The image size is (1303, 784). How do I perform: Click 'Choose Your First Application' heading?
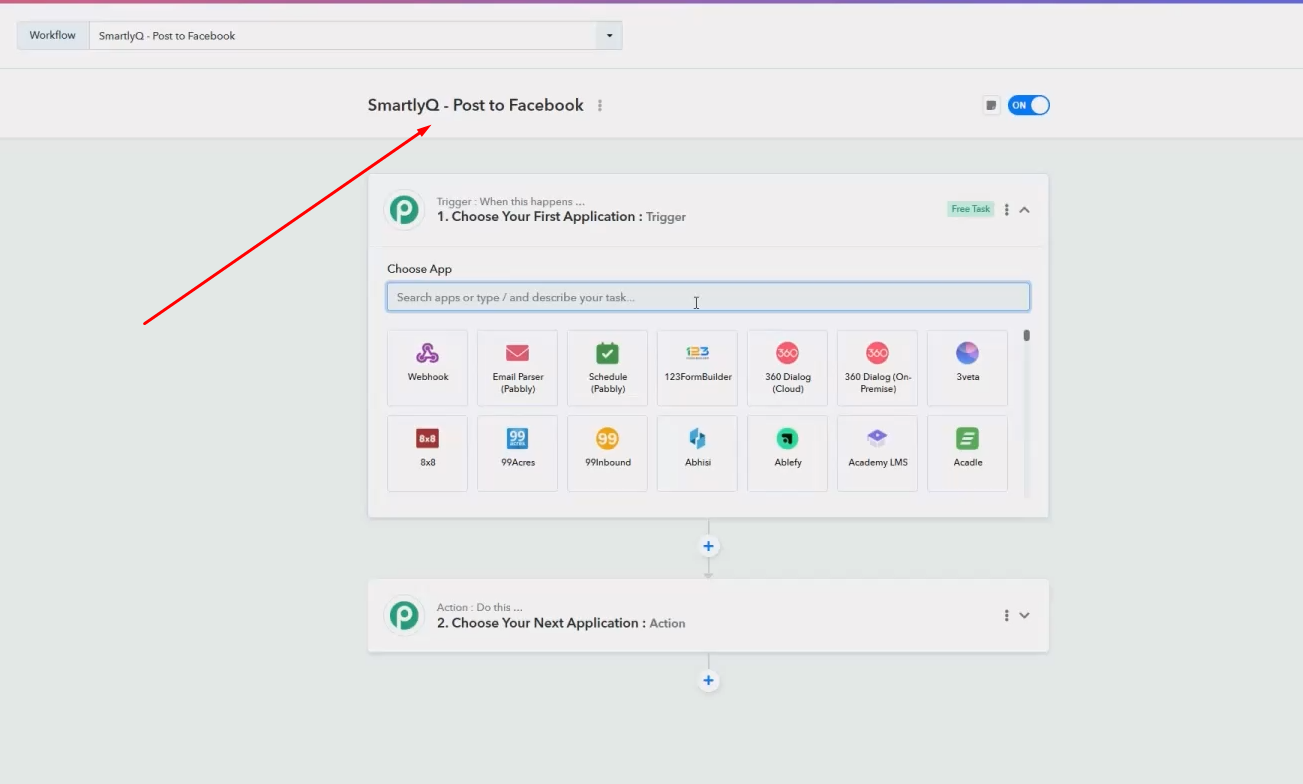click(x=540, y=216)
